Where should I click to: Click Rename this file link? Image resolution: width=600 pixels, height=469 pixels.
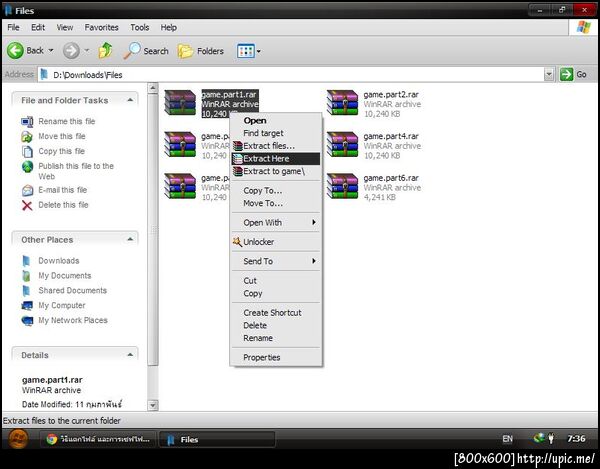[67, 121]
